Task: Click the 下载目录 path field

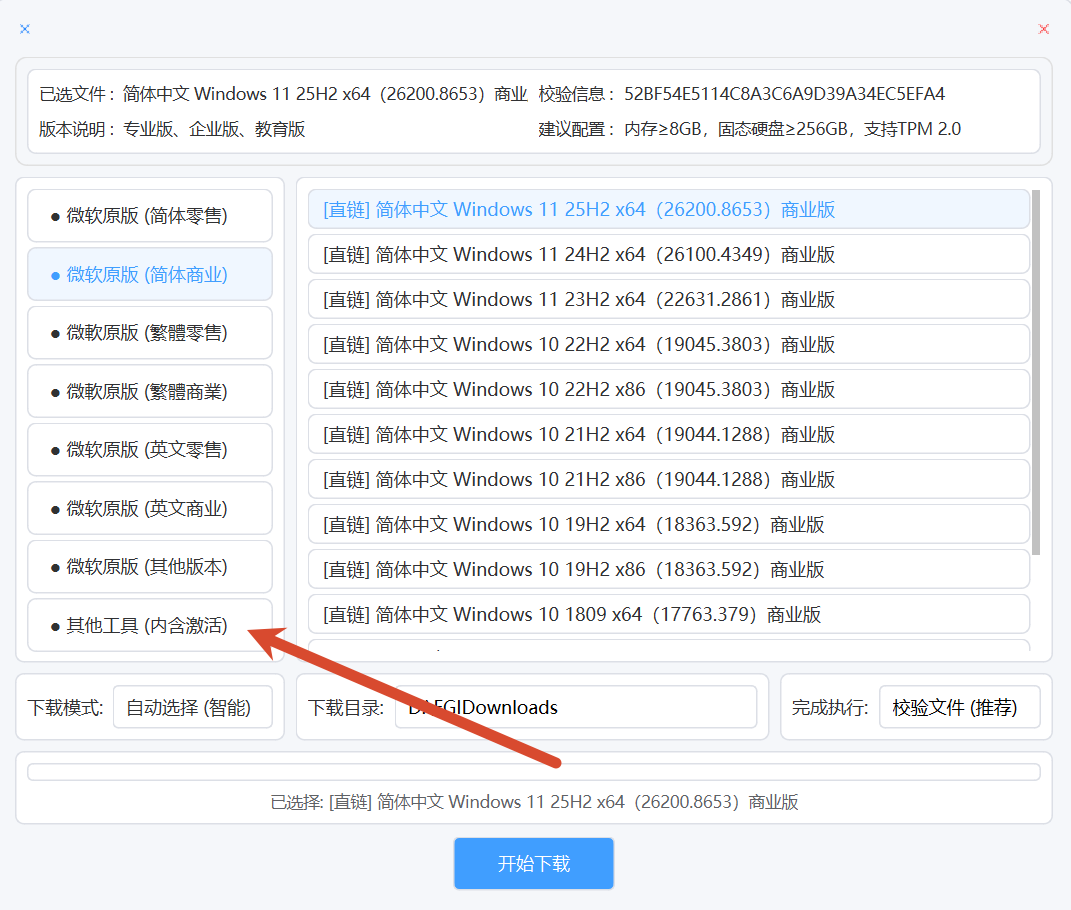Action: click(x=576, y=707)
